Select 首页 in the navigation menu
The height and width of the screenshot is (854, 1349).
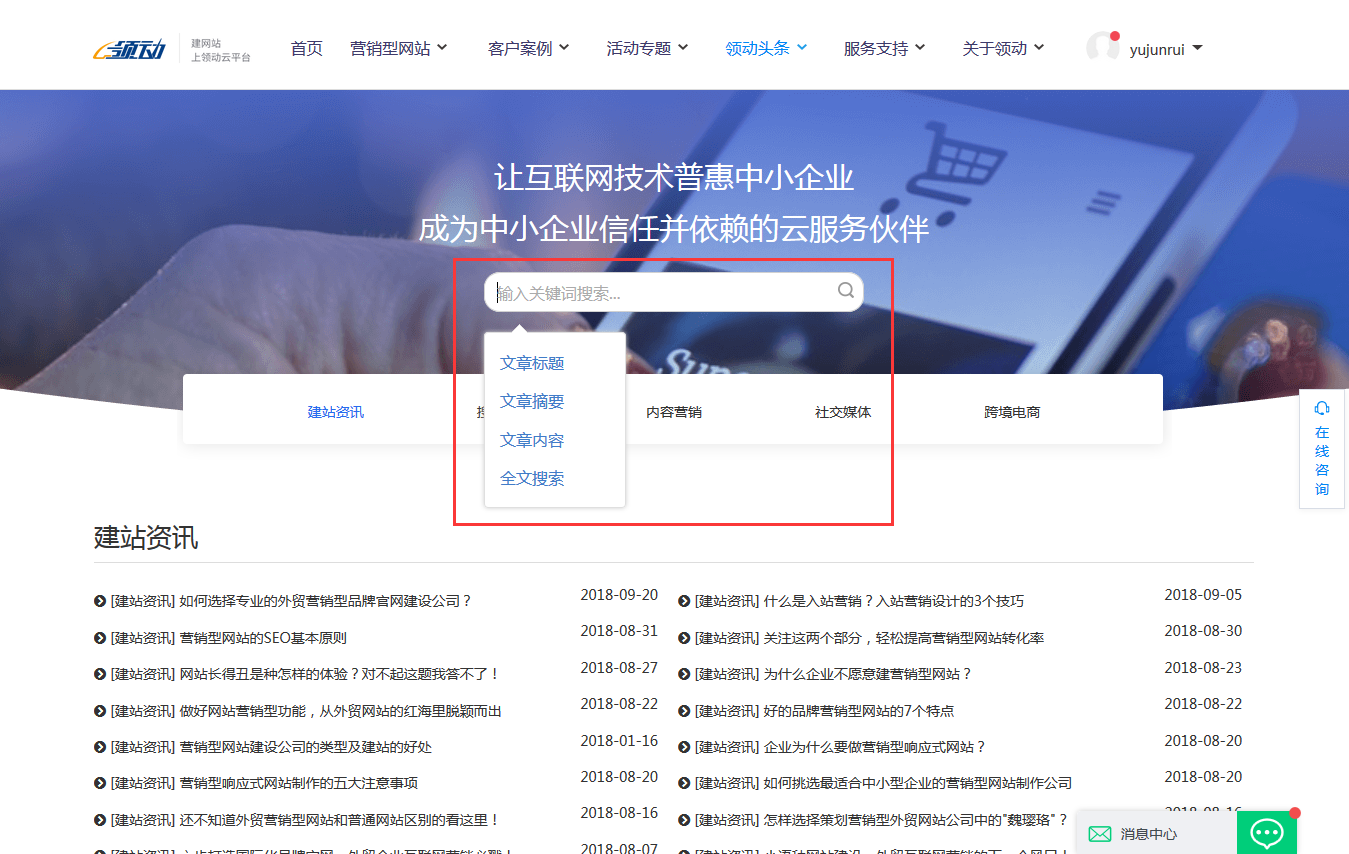tap(306, 46)
